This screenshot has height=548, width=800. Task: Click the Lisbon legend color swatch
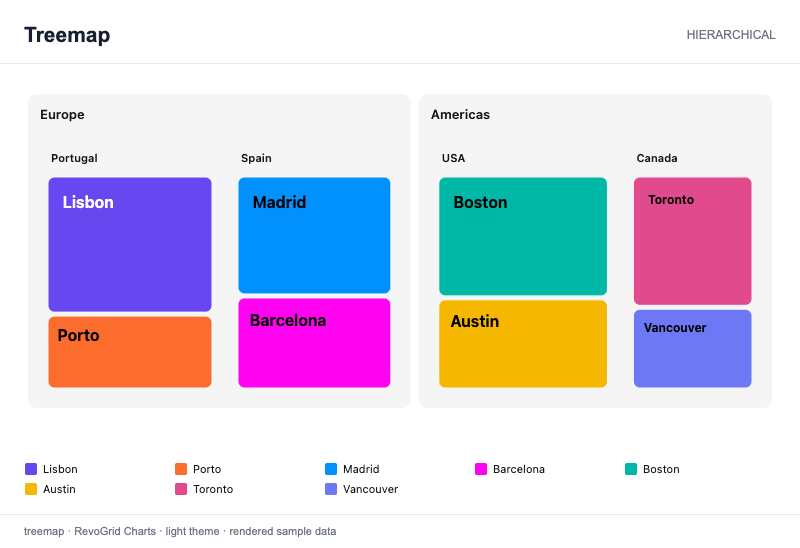(x=31, y=469)
